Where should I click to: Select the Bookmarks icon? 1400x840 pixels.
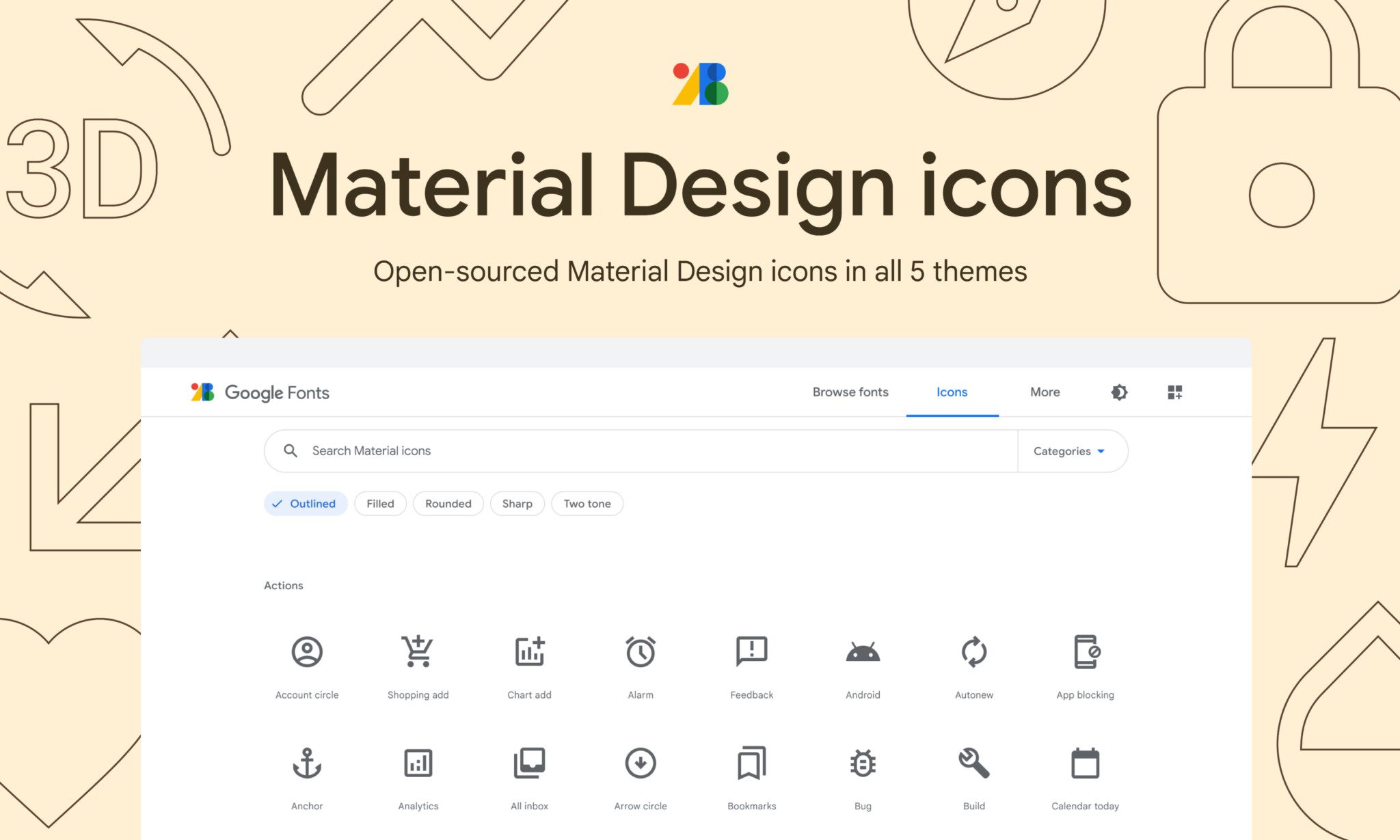(751, 763)
